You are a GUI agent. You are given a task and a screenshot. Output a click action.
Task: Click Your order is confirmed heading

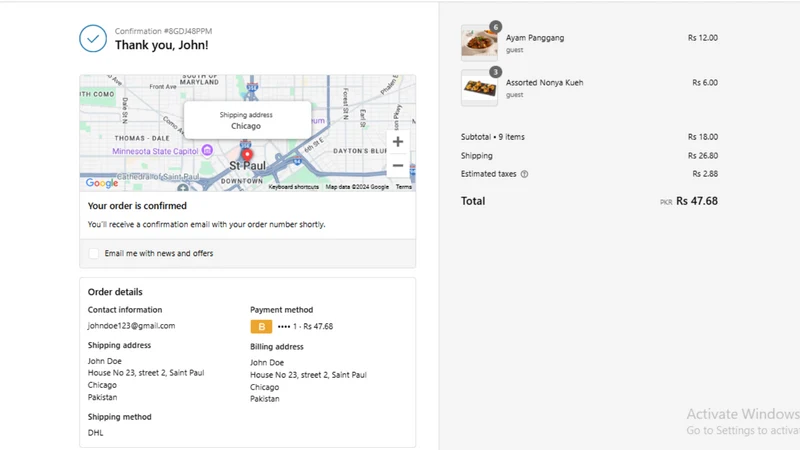[x=137, y=206]
